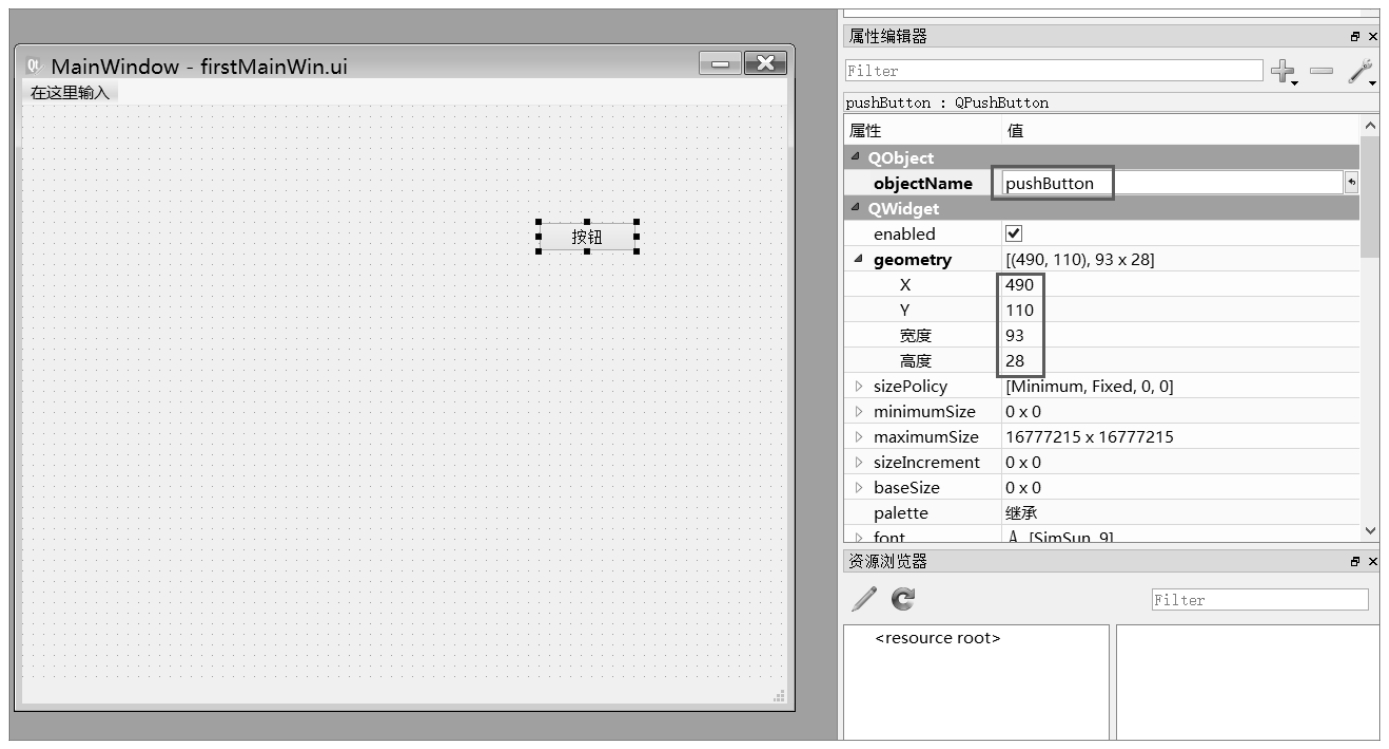The image size is (1389, 749).
Task: Click the edit resources pencil icon
Action: point(864,599)
